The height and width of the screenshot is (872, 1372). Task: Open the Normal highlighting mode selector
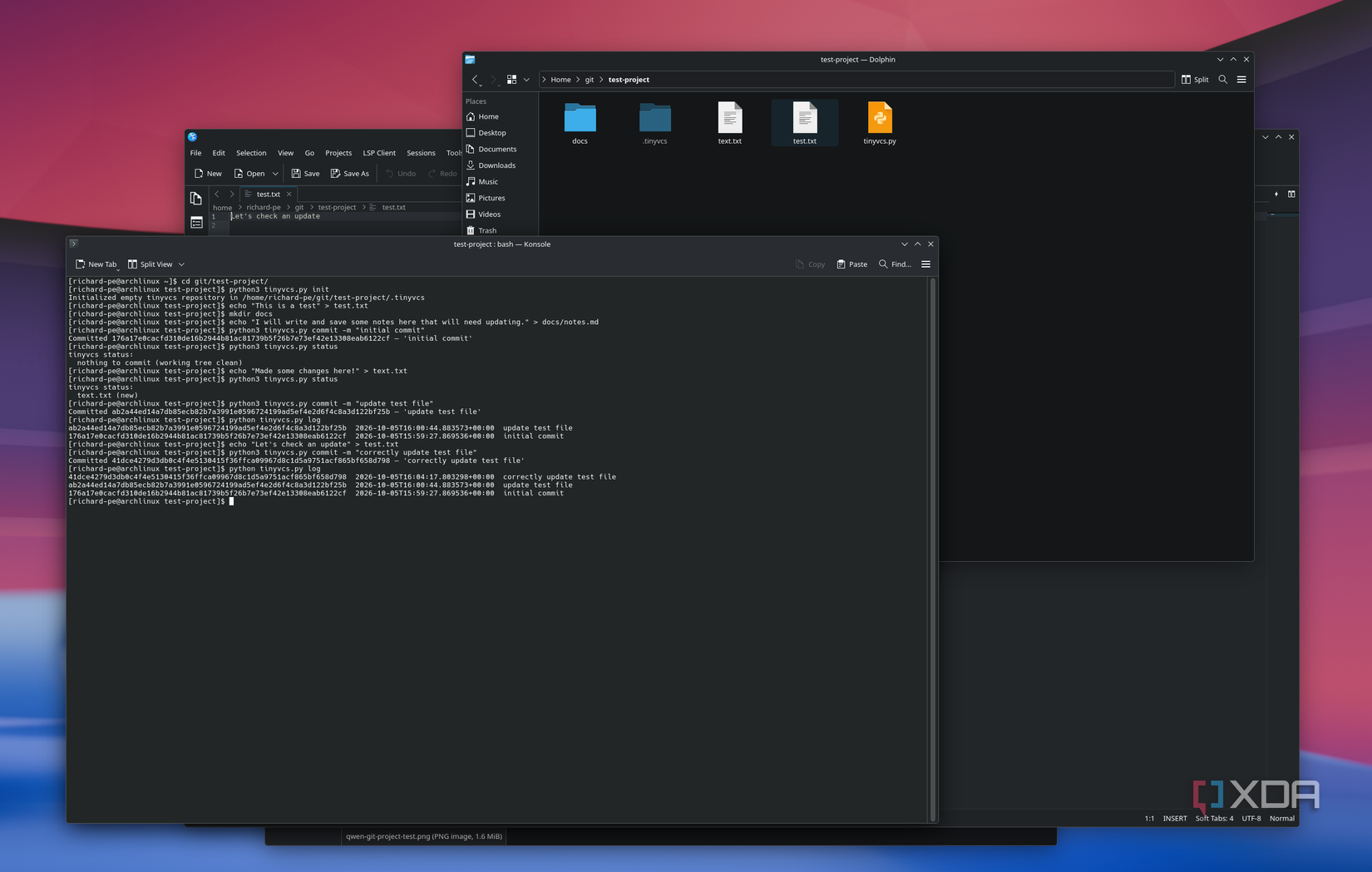(x=1282, y=819)
